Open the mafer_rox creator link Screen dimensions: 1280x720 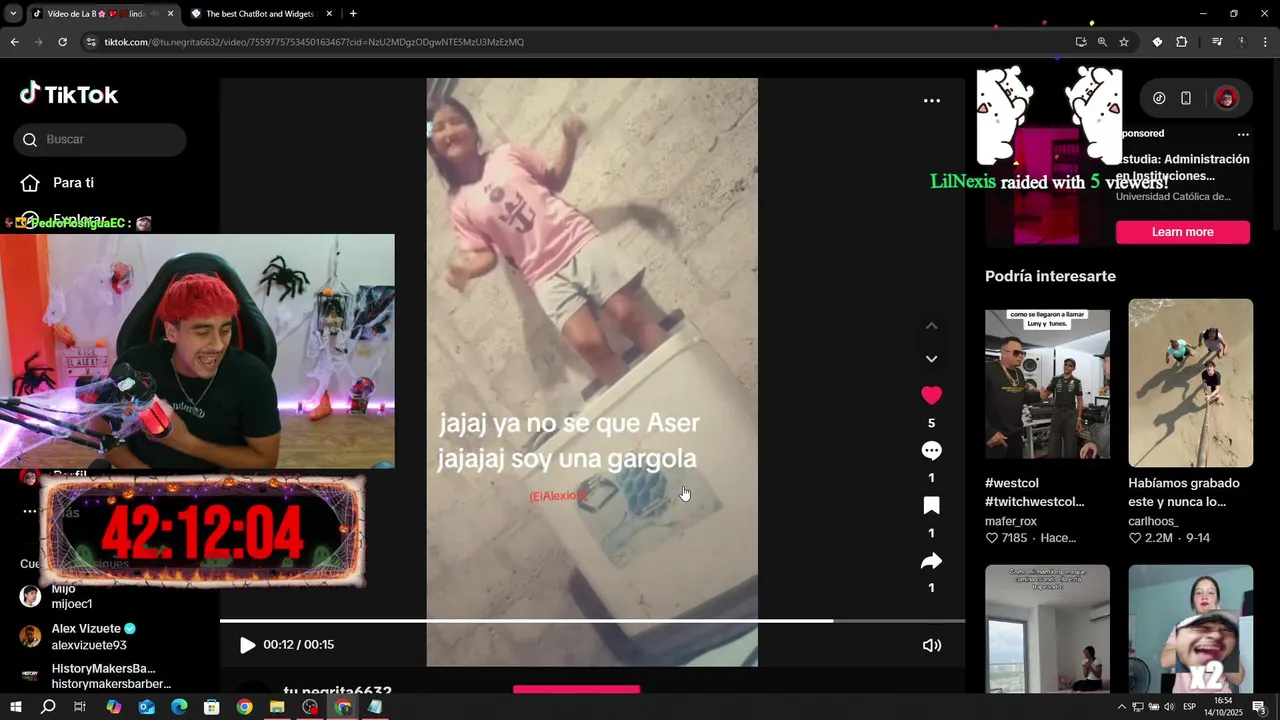1011,521
